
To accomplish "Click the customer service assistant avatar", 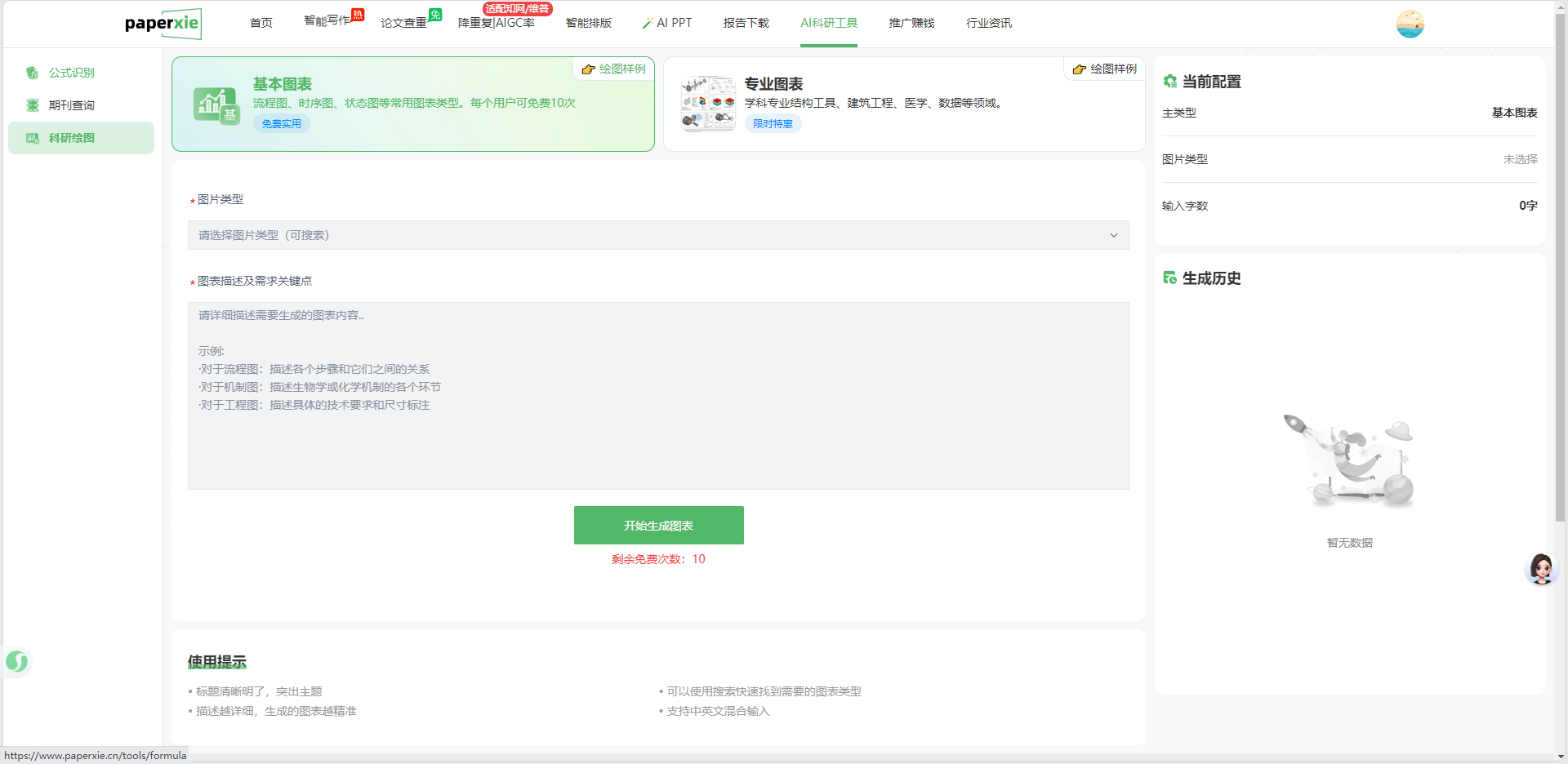I will point(1541,569).
